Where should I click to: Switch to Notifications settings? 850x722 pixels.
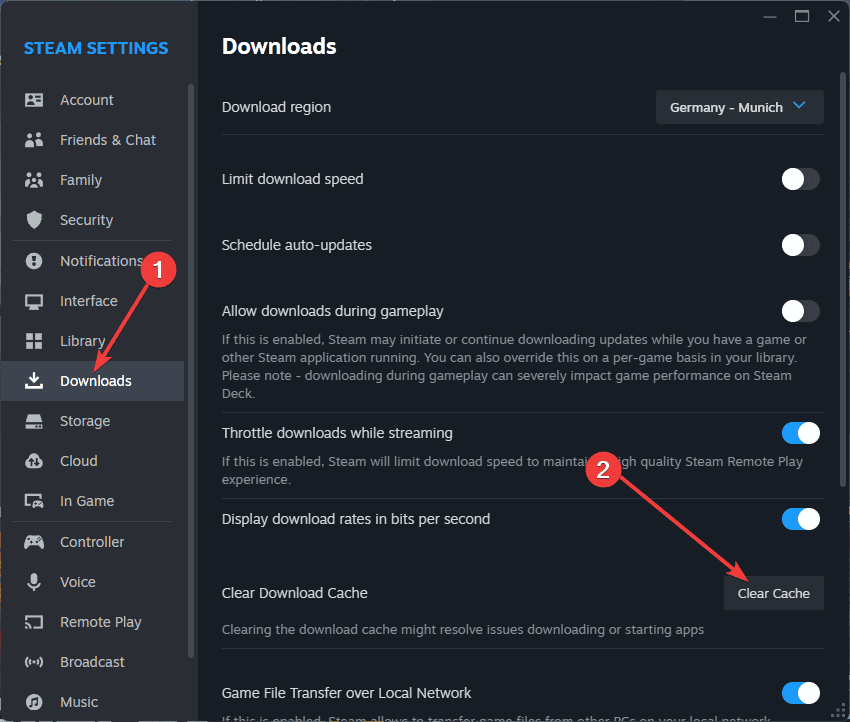pyautogui.click(x=93, y=261)
